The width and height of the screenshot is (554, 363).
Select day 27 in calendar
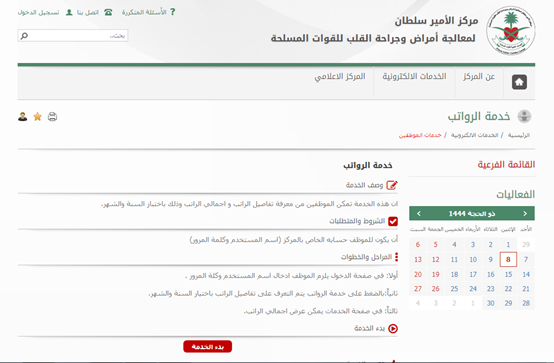pos(418,289)
